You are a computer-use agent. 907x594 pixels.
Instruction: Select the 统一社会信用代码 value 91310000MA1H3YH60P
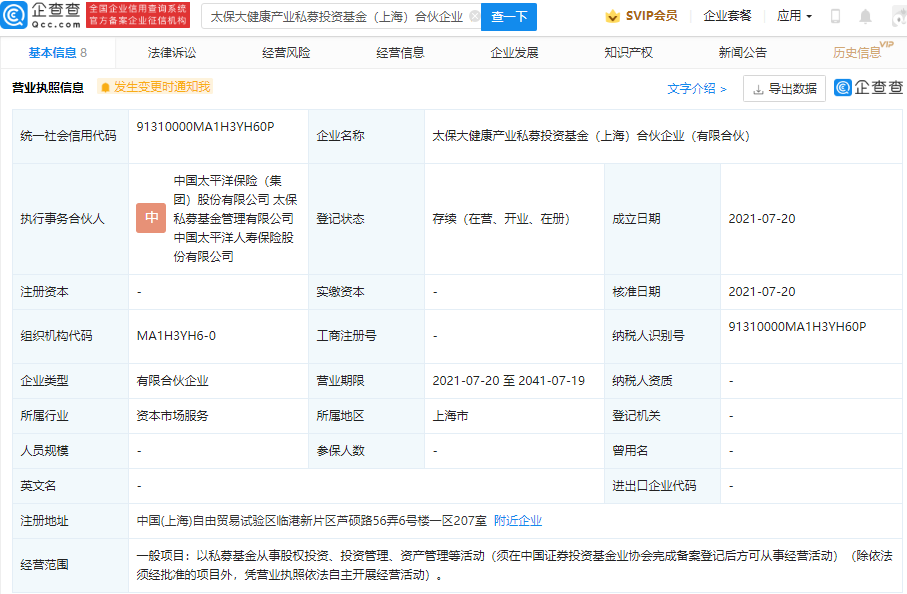pyautogui.click(x=205, y=127)
